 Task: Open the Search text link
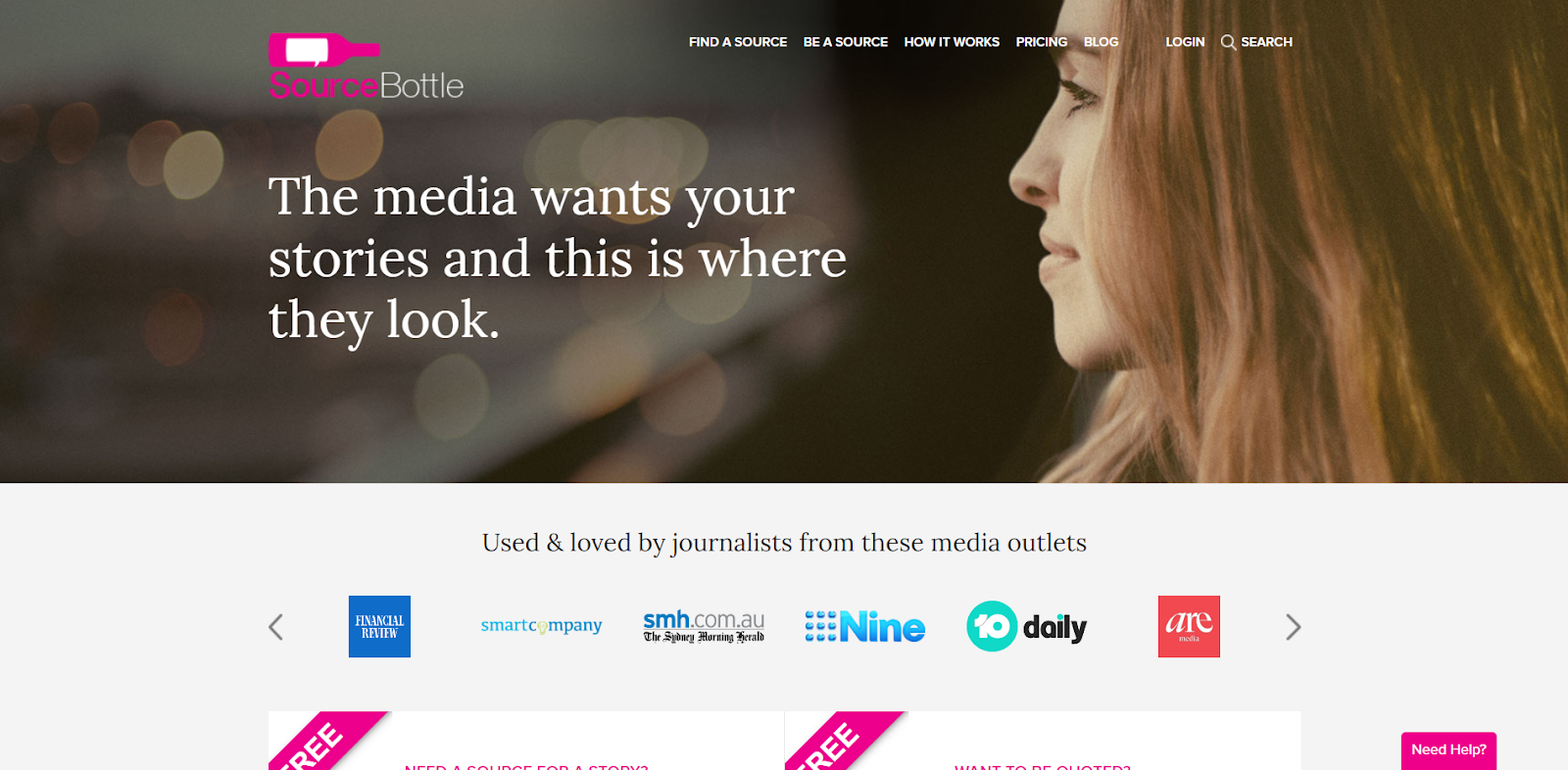click(1266, 42)
